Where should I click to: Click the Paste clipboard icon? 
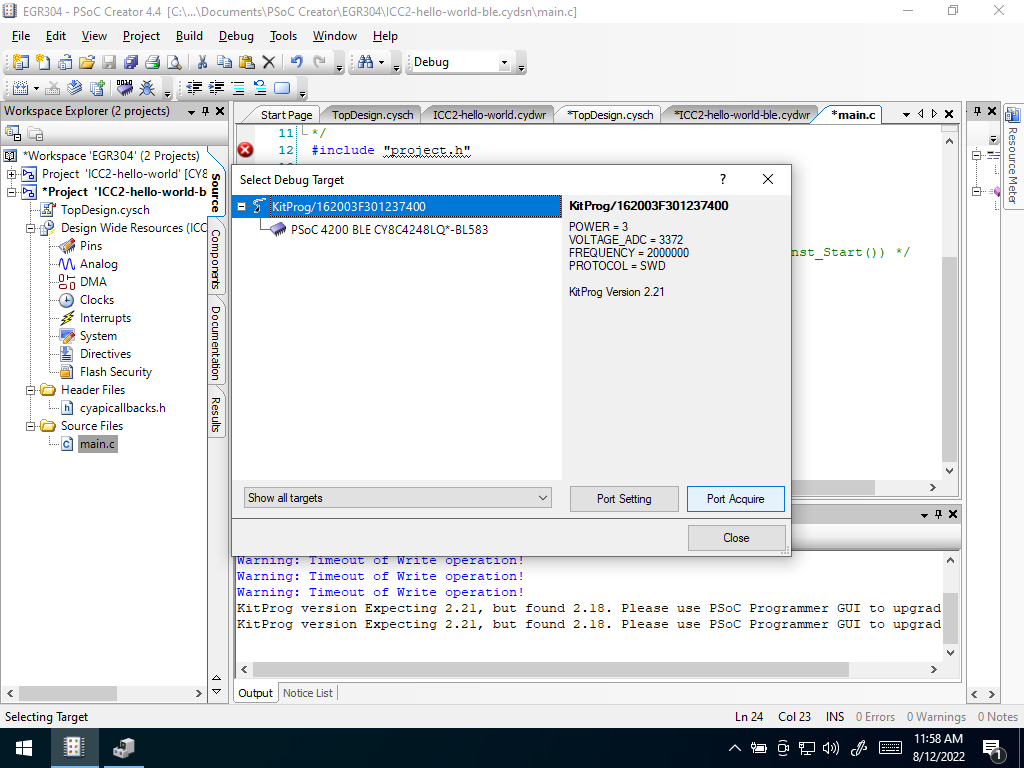click(x=247, y=62)
